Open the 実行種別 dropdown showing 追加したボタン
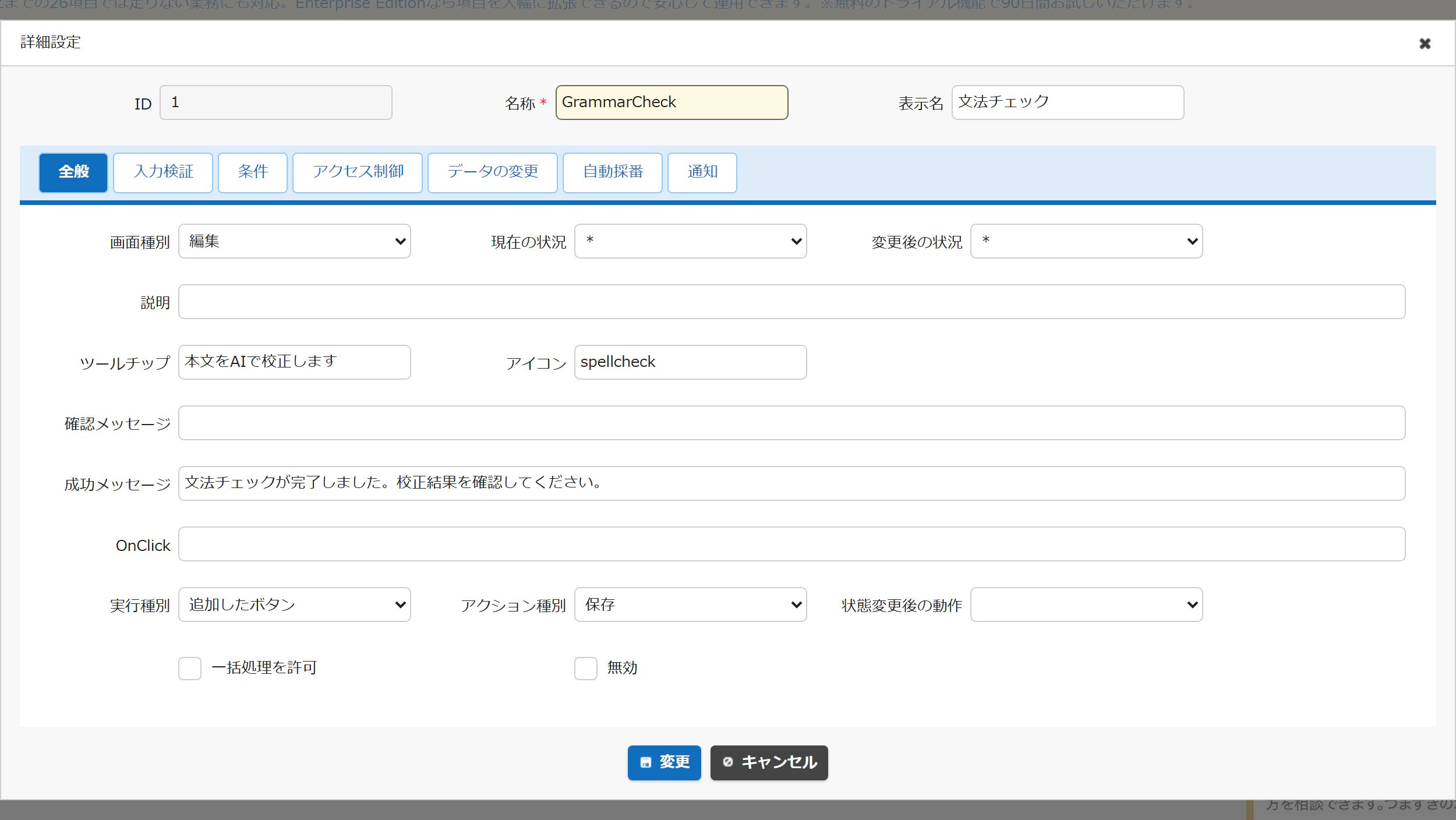 coord(295,605)
